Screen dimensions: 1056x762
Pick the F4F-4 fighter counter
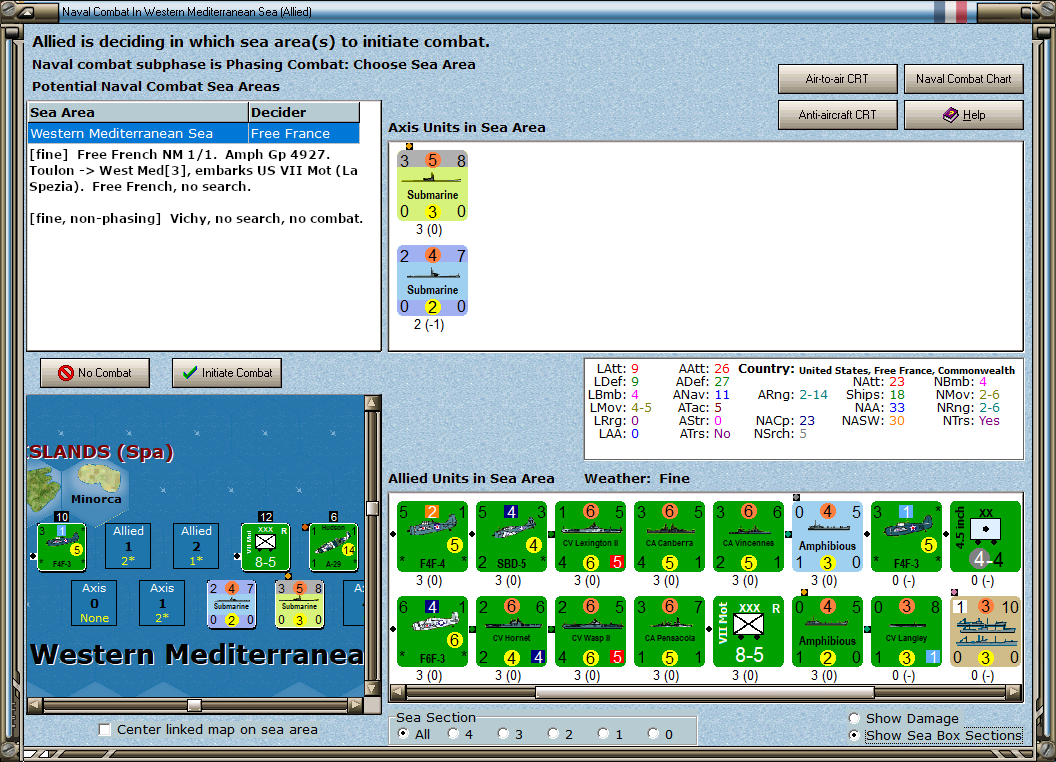[x=432, y=536]
